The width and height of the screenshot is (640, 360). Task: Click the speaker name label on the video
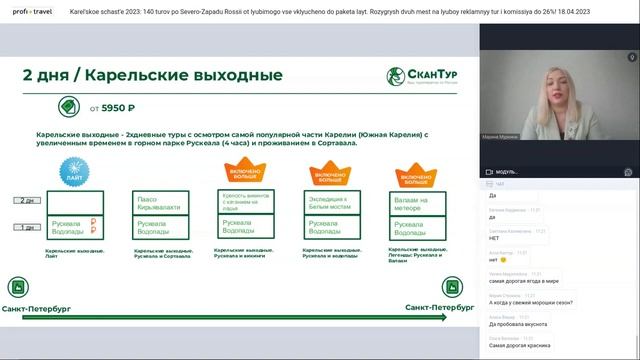[500, 137]
